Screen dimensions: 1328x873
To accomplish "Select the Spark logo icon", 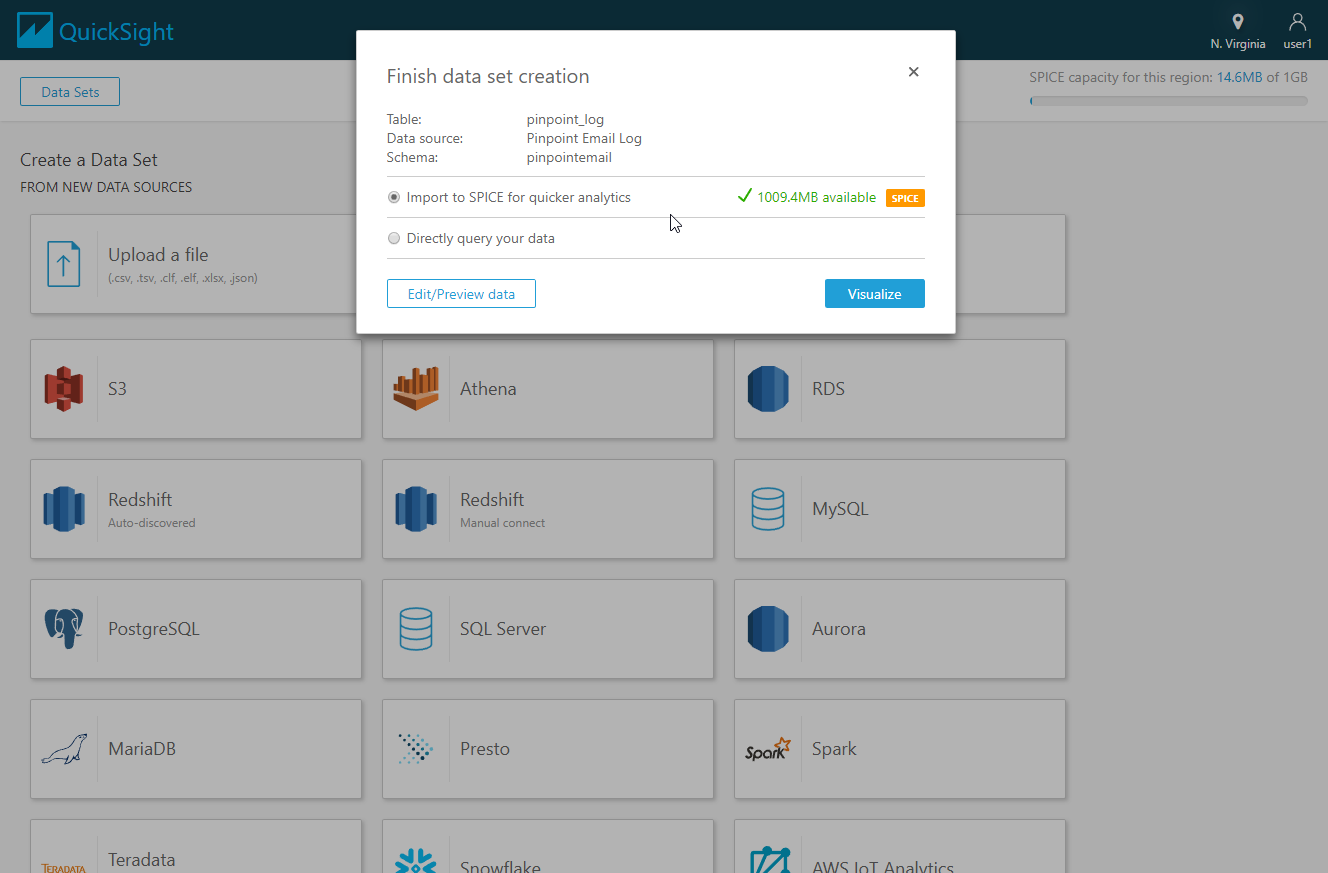I will point(768,749).
